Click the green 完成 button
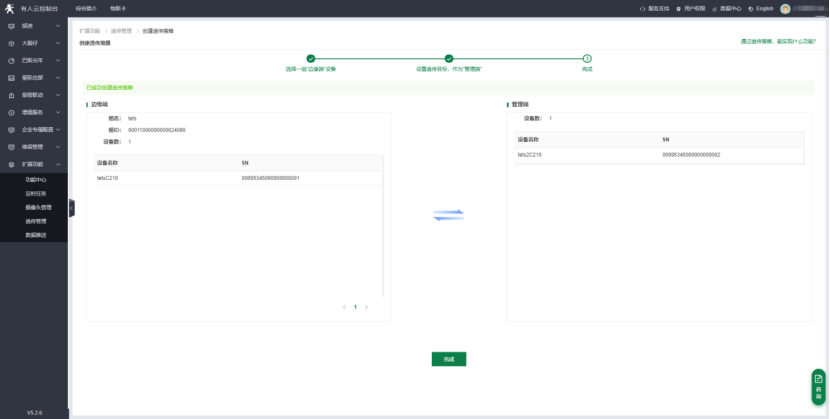The image size is (830, 419). click(x=449, y=359)
